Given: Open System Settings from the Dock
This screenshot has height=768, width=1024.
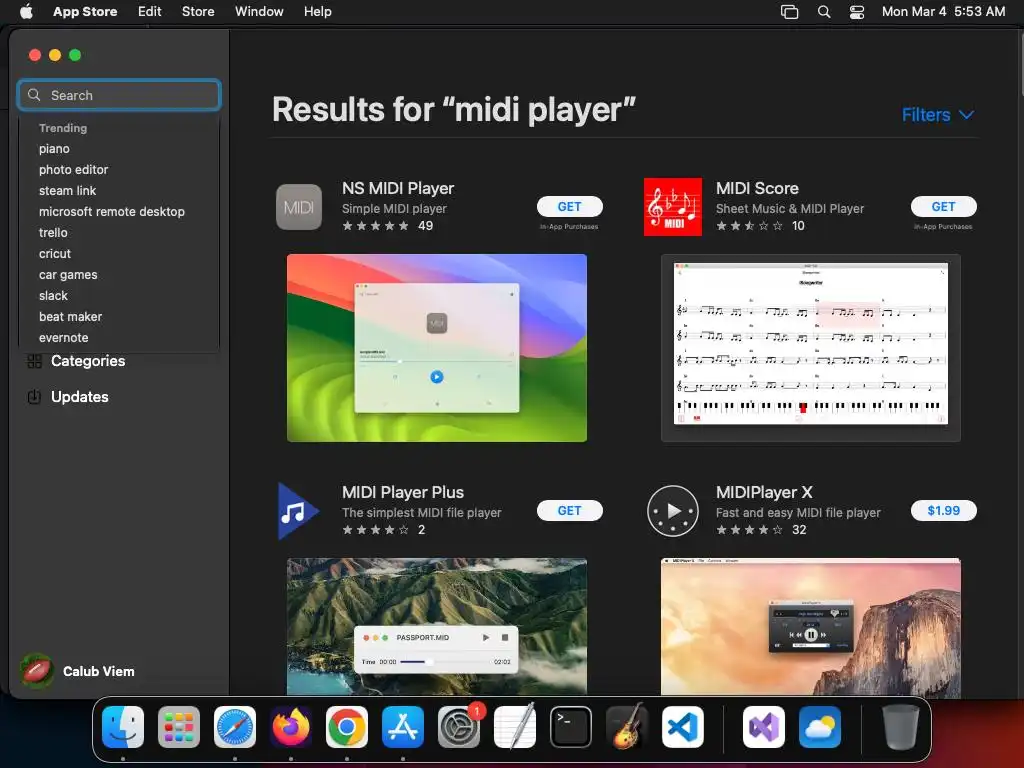Looking at the screenshot, I should [458, 727].
